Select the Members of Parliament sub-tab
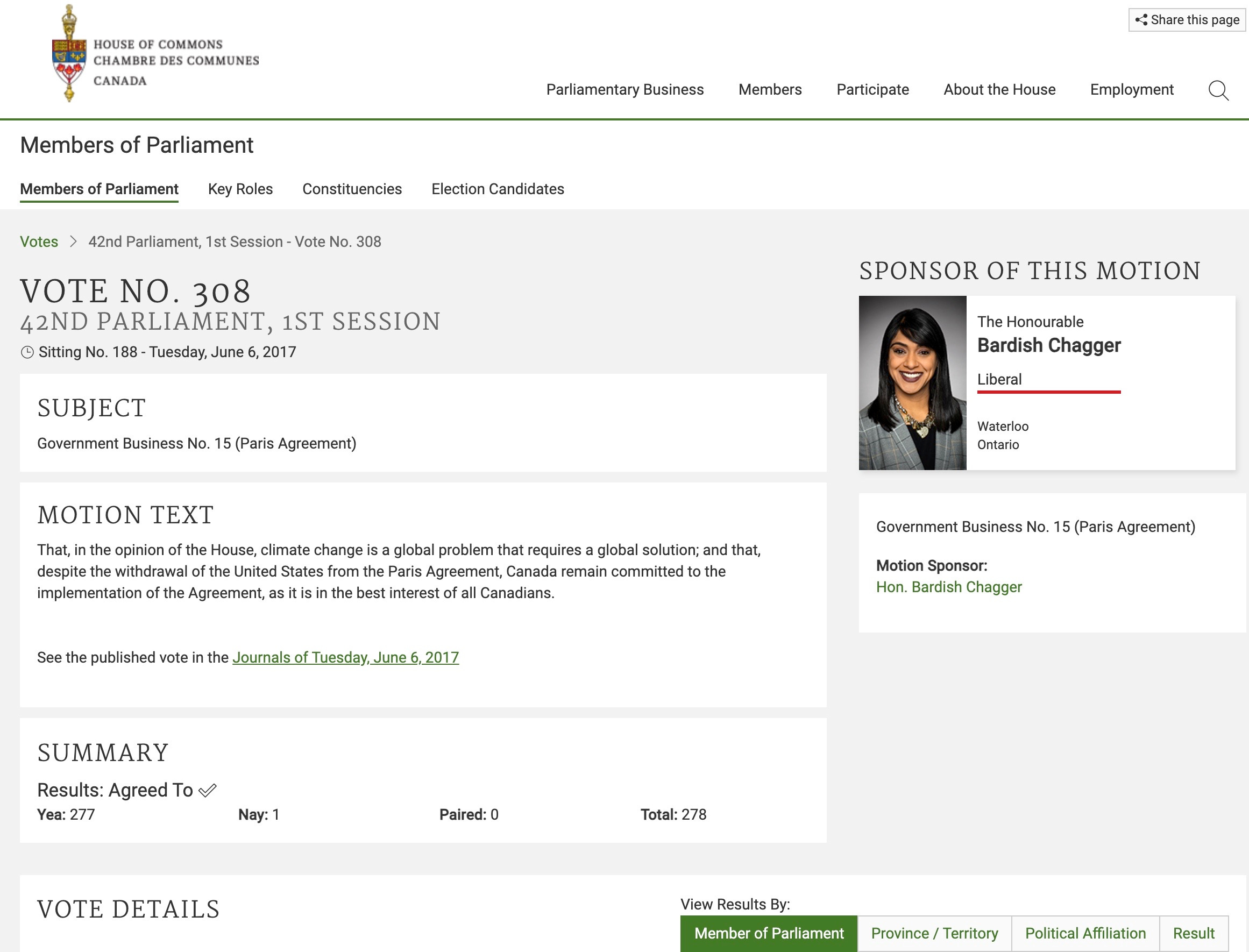1249x952 pixels. 99,189
